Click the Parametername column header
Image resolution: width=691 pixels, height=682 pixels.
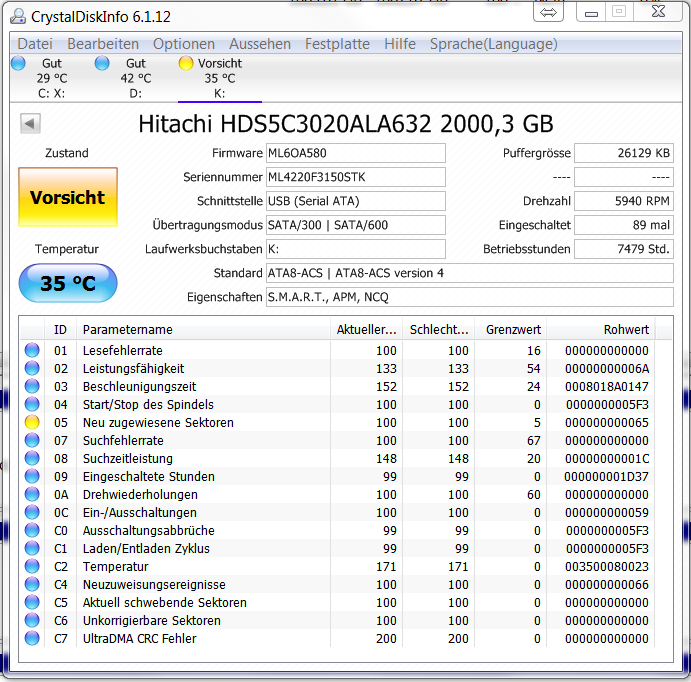coord(203,330)
